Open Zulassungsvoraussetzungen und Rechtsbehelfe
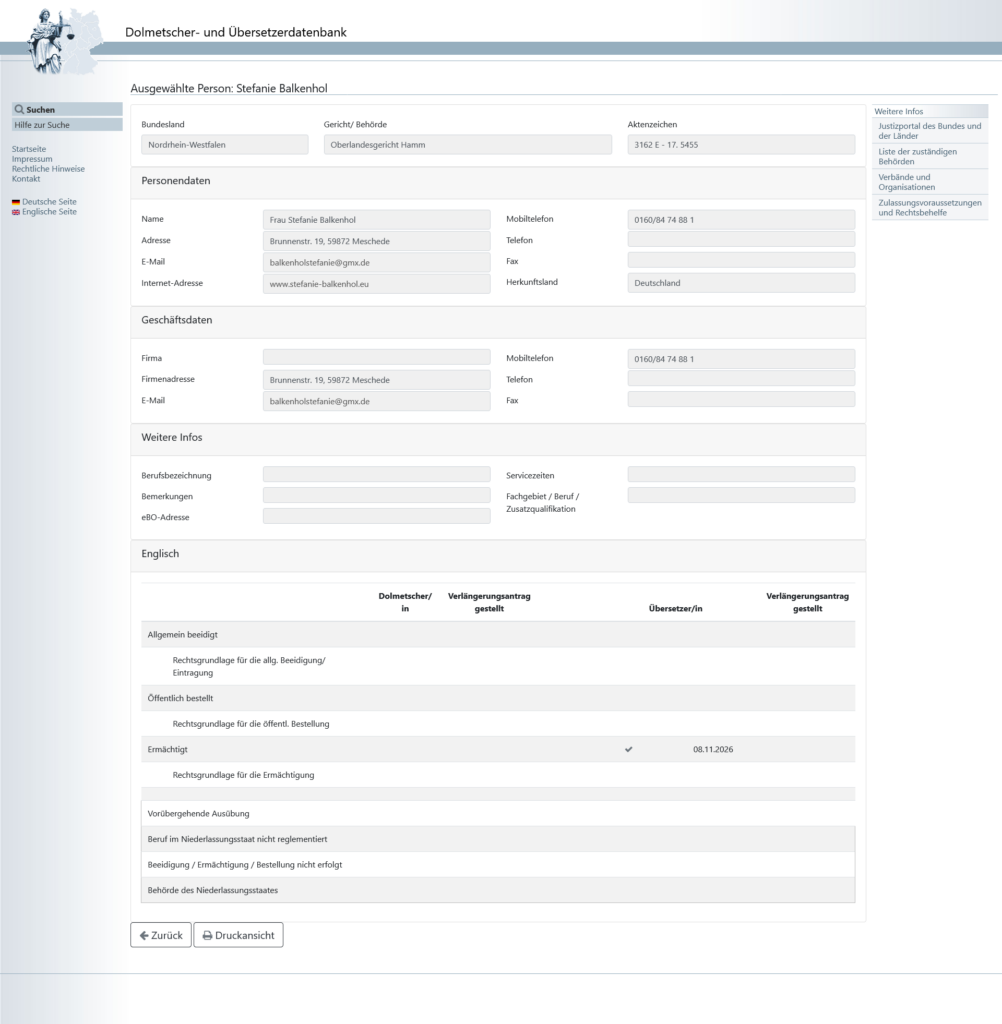Viewport: 1002px width, 1024px height. point(929,207)
